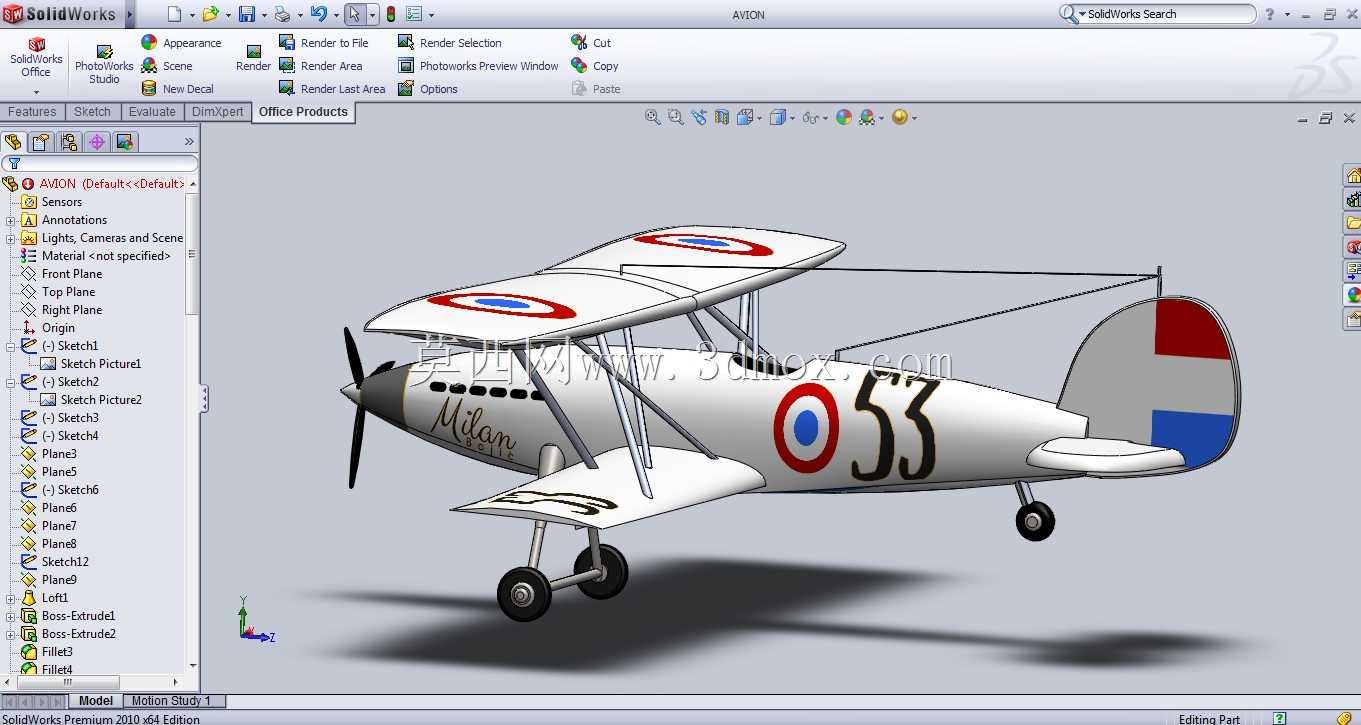The width and height of the screenshot is (1361, 725).
Task: Click the Open file folder icon
Action: tap(210, 14)
